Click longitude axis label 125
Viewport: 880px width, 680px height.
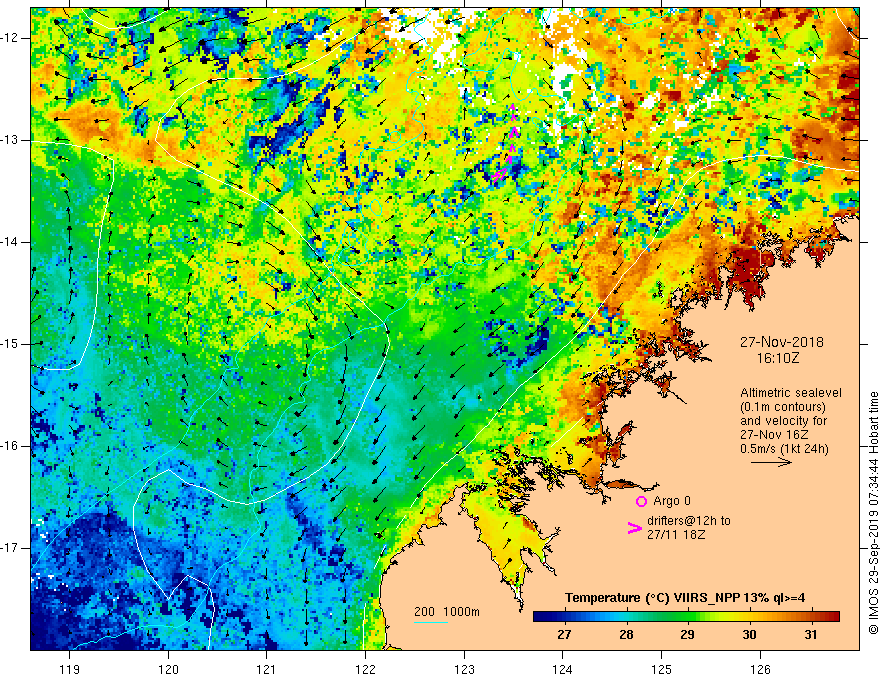(x=661, y=669)
